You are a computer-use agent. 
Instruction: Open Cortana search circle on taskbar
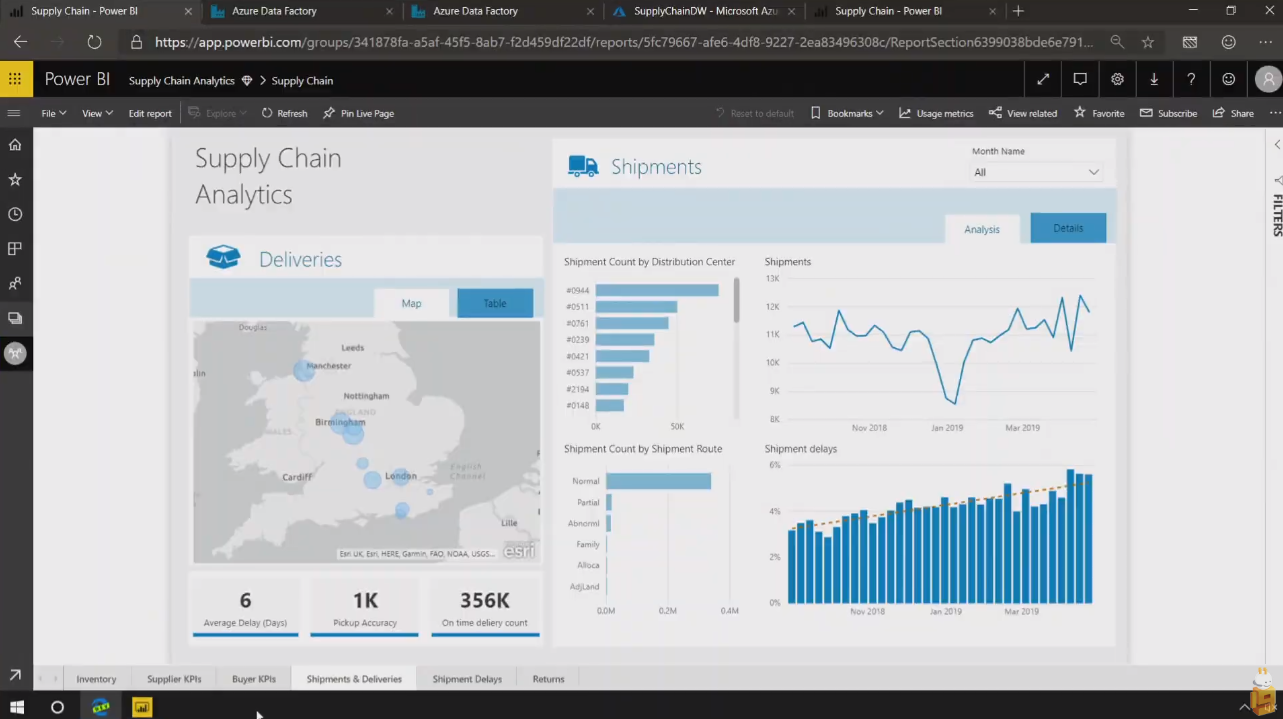tap(57, 707)
